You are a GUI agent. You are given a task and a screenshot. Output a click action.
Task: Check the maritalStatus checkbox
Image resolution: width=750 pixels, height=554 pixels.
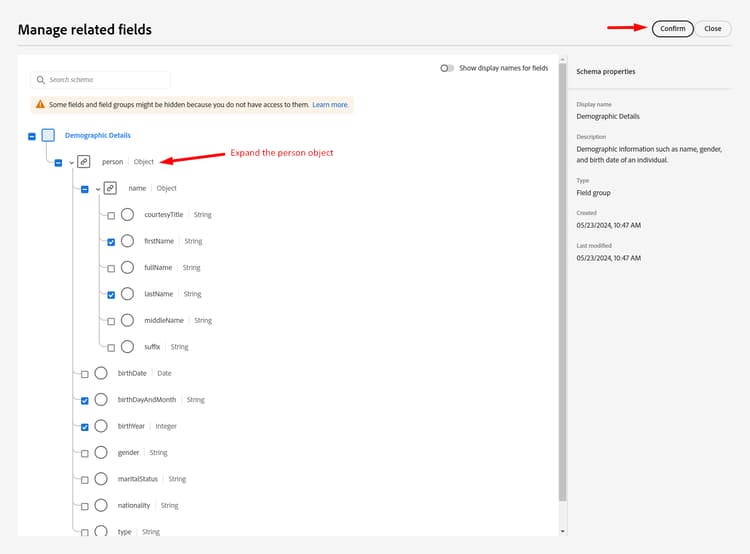click(x=85, y=480)
